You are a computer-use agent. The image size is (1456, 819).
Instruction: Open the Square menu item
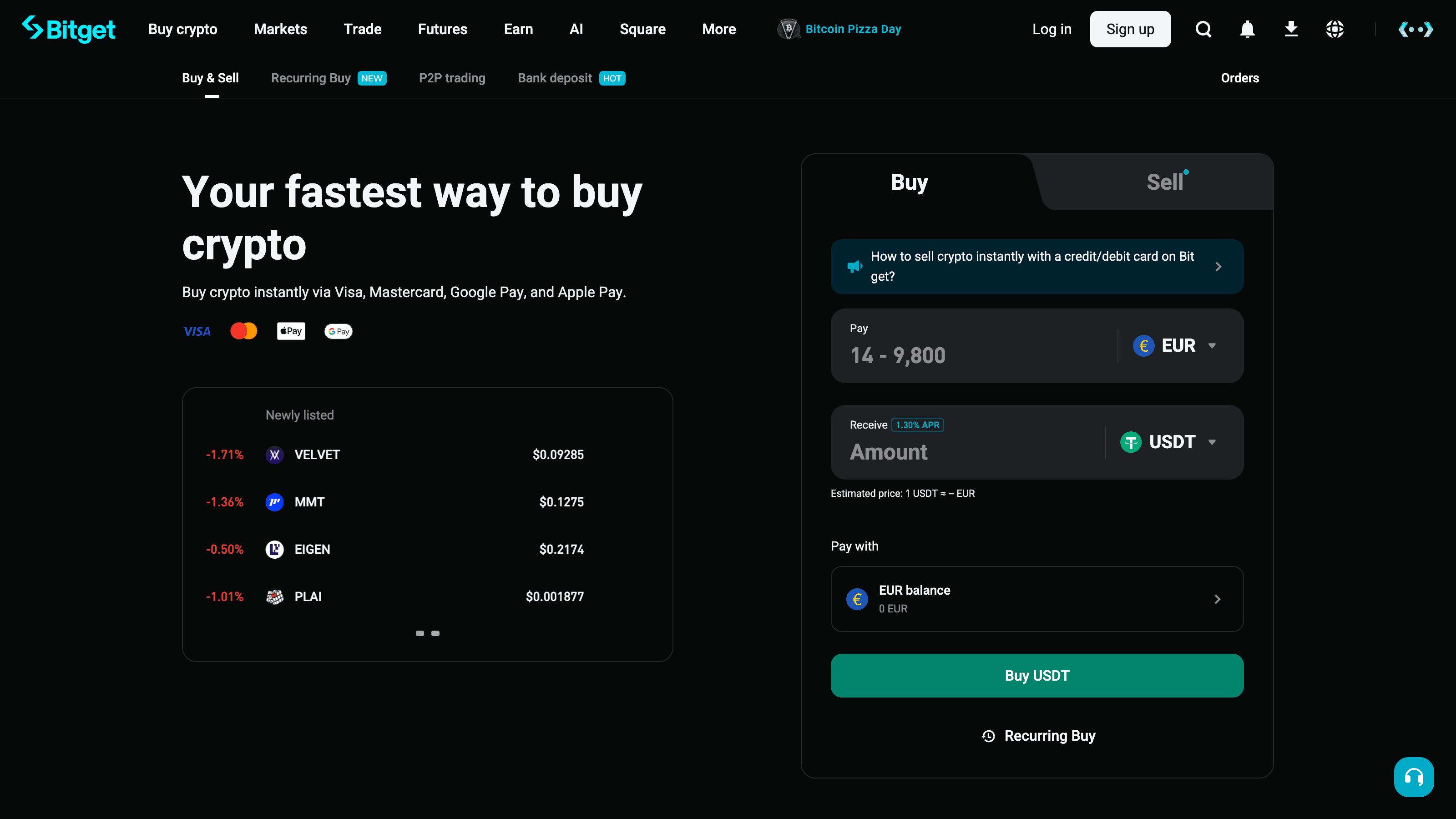click(642, 29)
